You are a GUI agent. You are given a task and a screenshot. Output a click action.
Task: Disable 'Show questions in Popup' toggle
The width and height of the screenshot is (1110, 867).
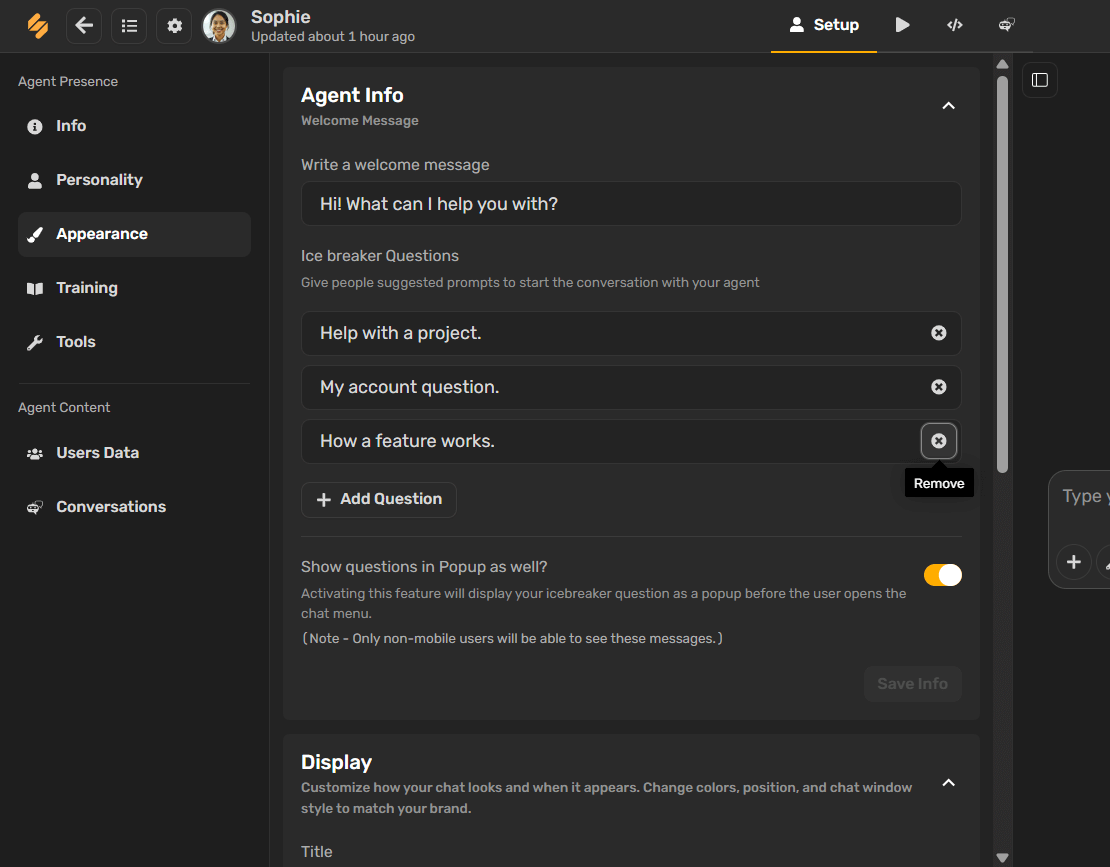(x=942, y=575)
